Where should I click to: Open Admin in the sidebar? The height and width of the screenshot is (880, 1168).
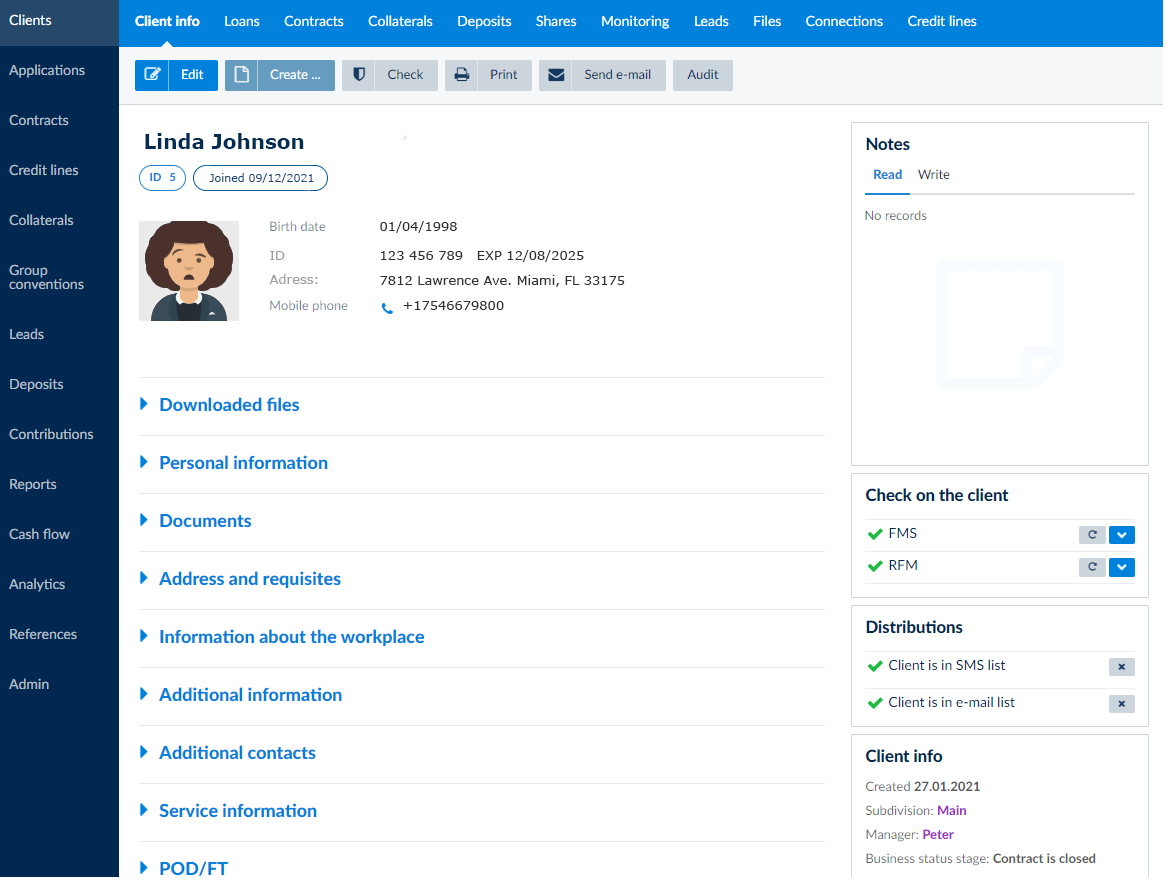[29, 684]
